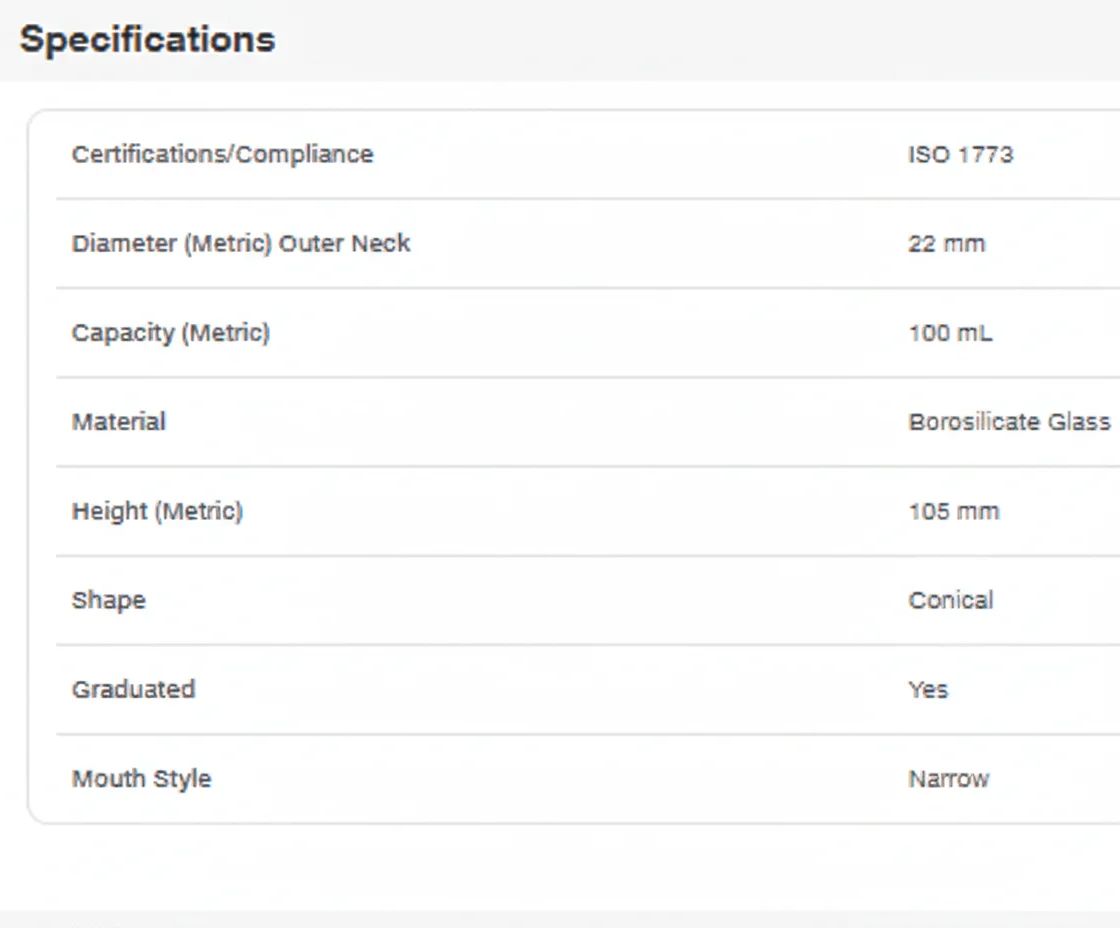Click the Material label
Image resolution: width=1120 pixels, height=928 pixels.
click(119, 422)
